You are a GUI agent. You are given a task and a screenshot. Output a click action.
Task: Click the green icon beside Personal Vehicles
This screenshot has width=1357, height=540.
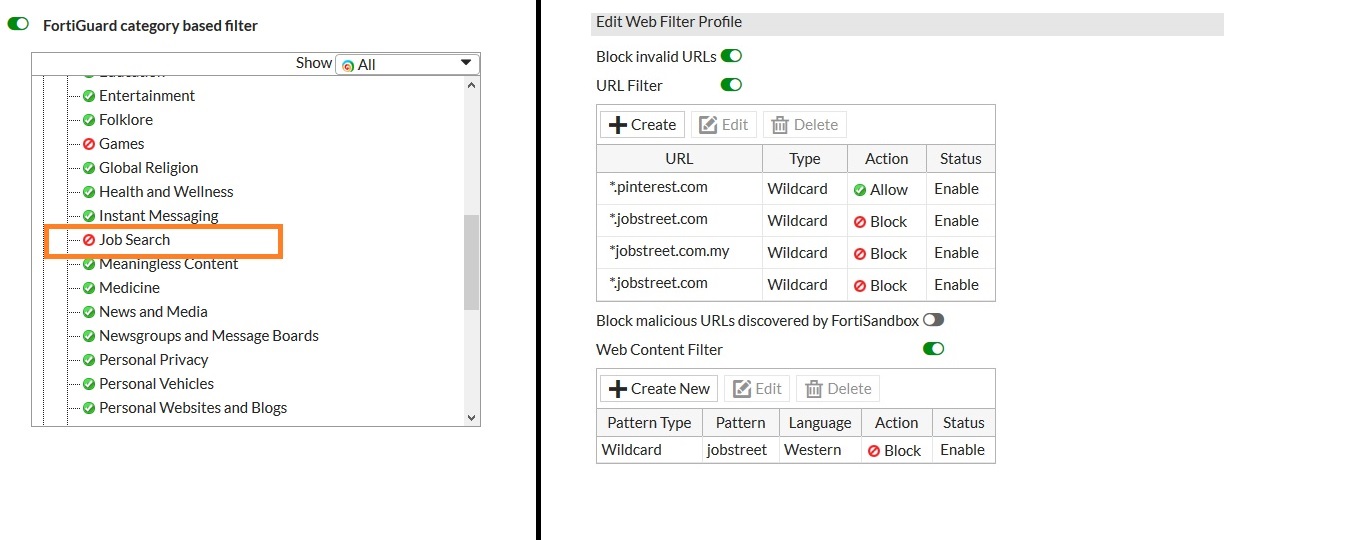[x=89, y=384]
